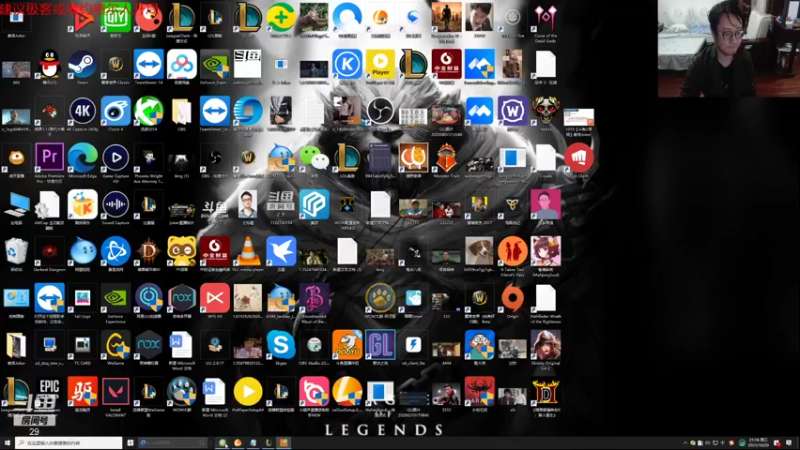Open Phoenix Wright Ace Attorney shortcut

[148, 158]
